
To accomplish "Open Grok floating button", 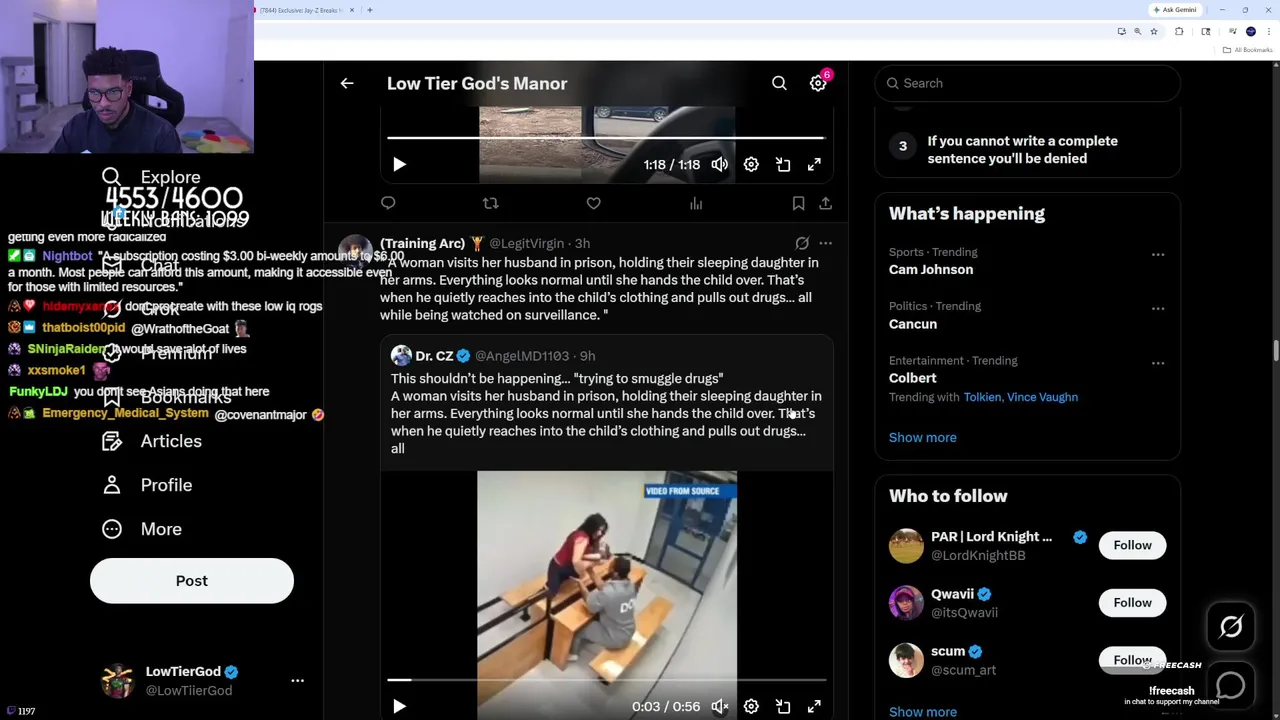I will pyautogui.click(x=1231, y=627).
